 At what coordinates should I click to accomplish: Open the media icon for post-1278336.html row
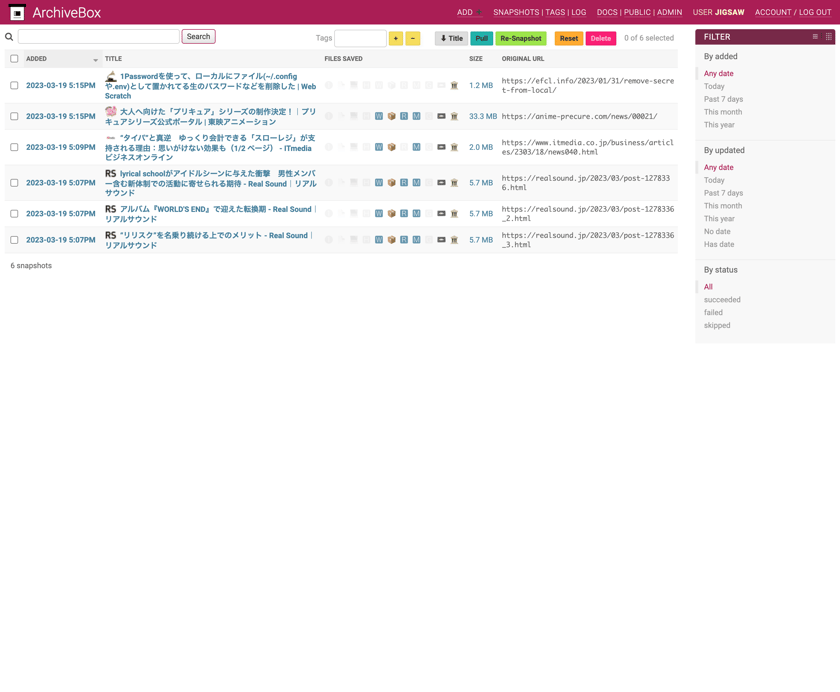coord(441,183)
